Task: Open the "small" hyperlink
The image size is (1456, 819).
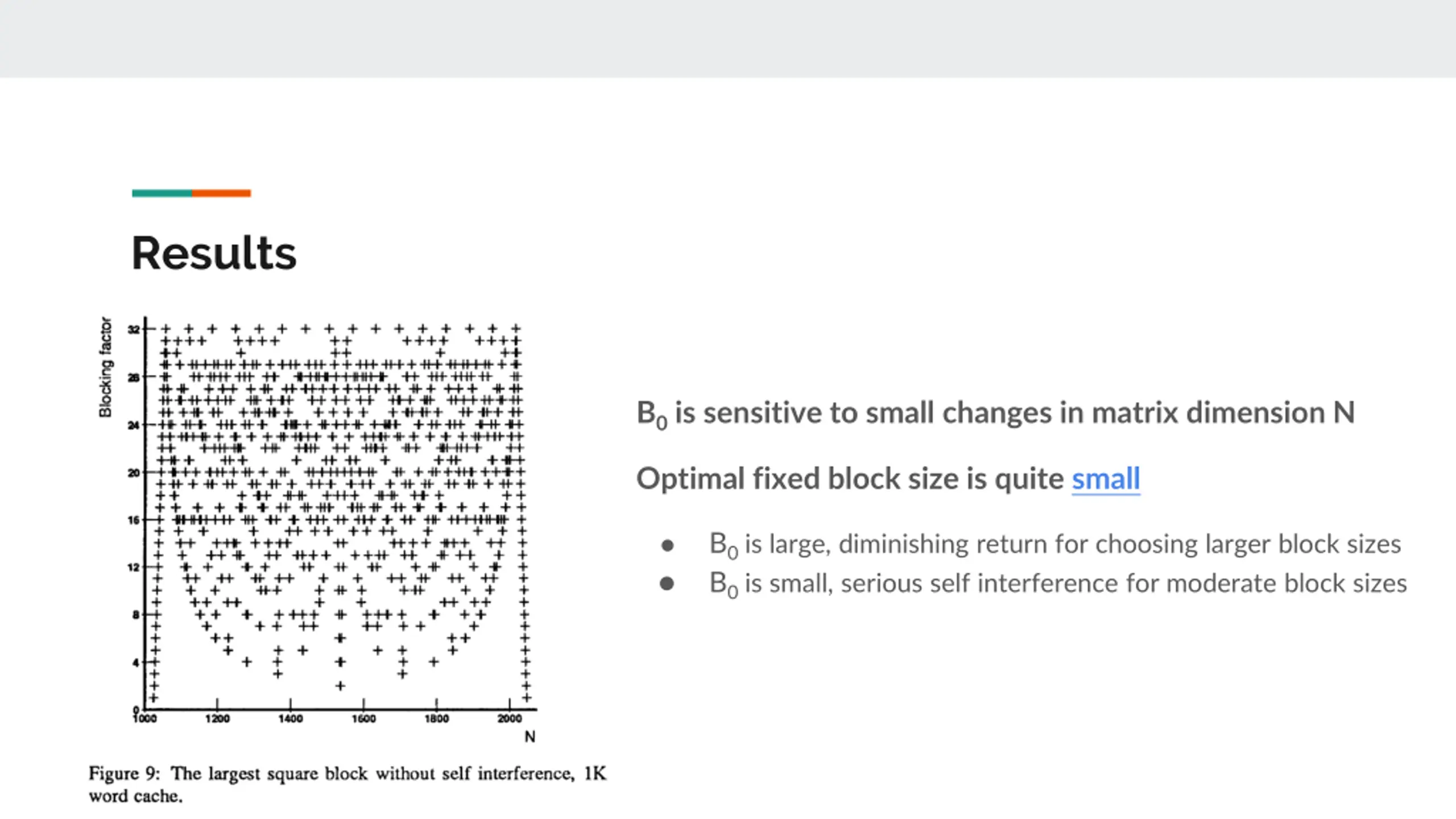Action: [1106, 478]
